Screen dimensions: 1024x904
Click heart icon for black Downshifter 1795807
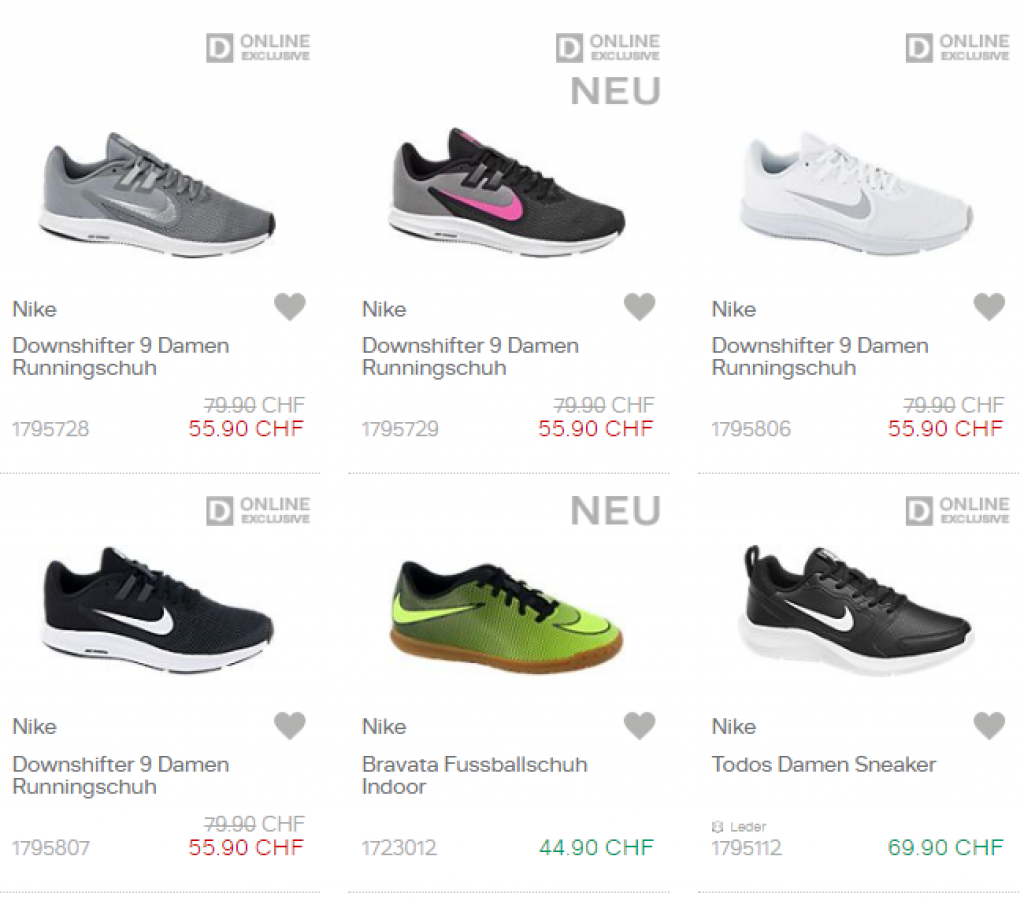tap(290, 725)
